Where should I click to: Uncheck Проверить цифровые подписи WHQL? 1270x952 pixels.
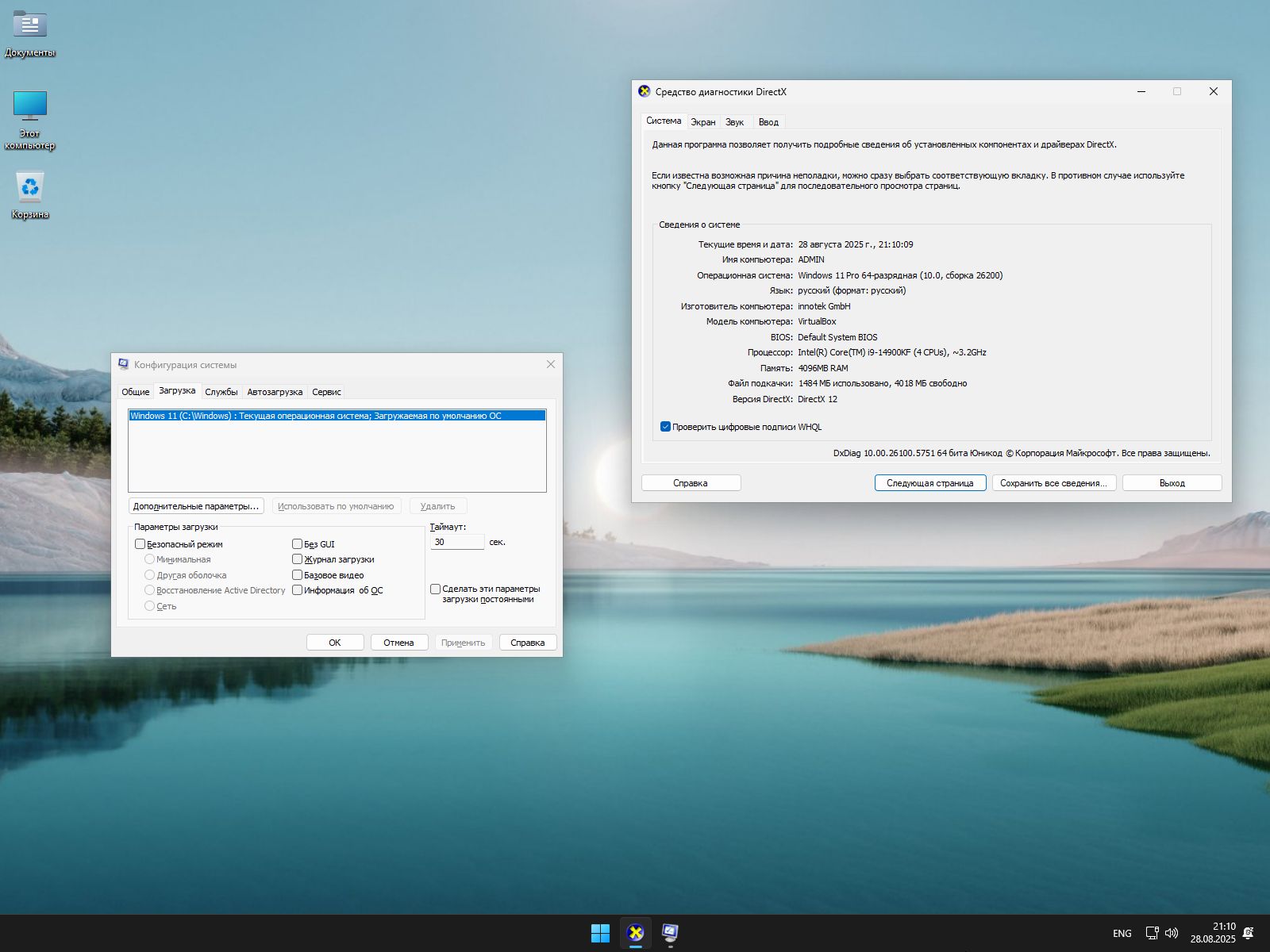[665, 427]
